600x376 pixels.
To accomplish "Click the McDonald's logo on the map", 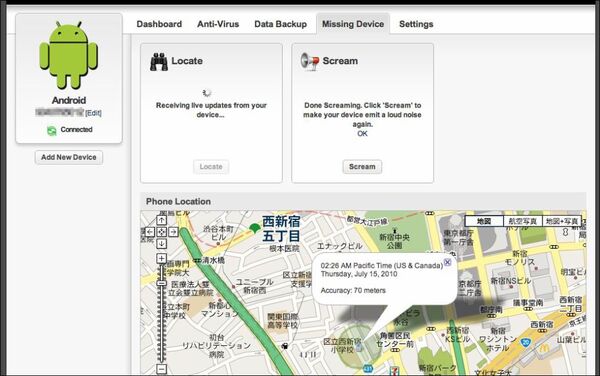I will [544, 348].
